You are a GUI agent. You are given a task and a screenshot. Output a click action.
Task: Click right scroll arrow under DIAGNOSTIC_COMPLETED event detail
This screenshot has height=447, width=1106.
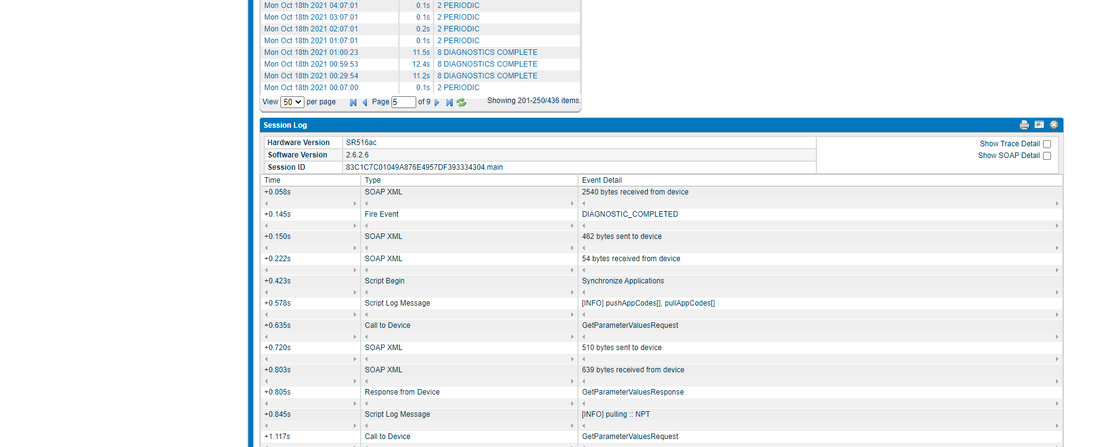pyautogui.click(x=1057, y=226)
